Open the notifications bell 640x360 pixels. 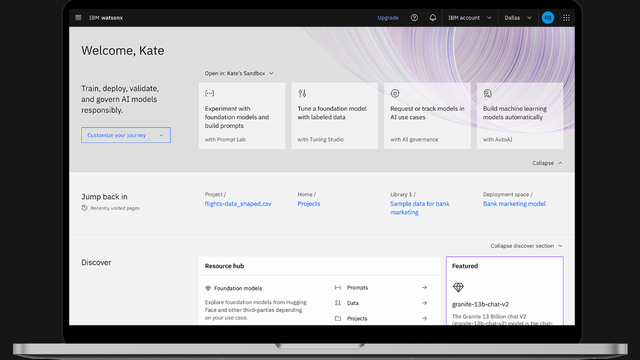(433, 18)
